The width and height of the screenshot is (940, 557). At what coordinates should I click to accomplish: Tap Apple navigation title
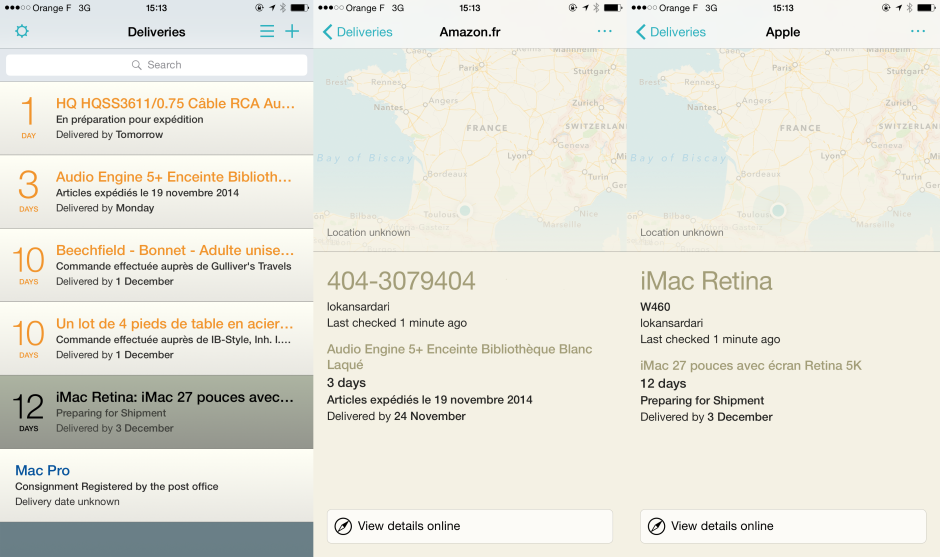pos(783,32)
